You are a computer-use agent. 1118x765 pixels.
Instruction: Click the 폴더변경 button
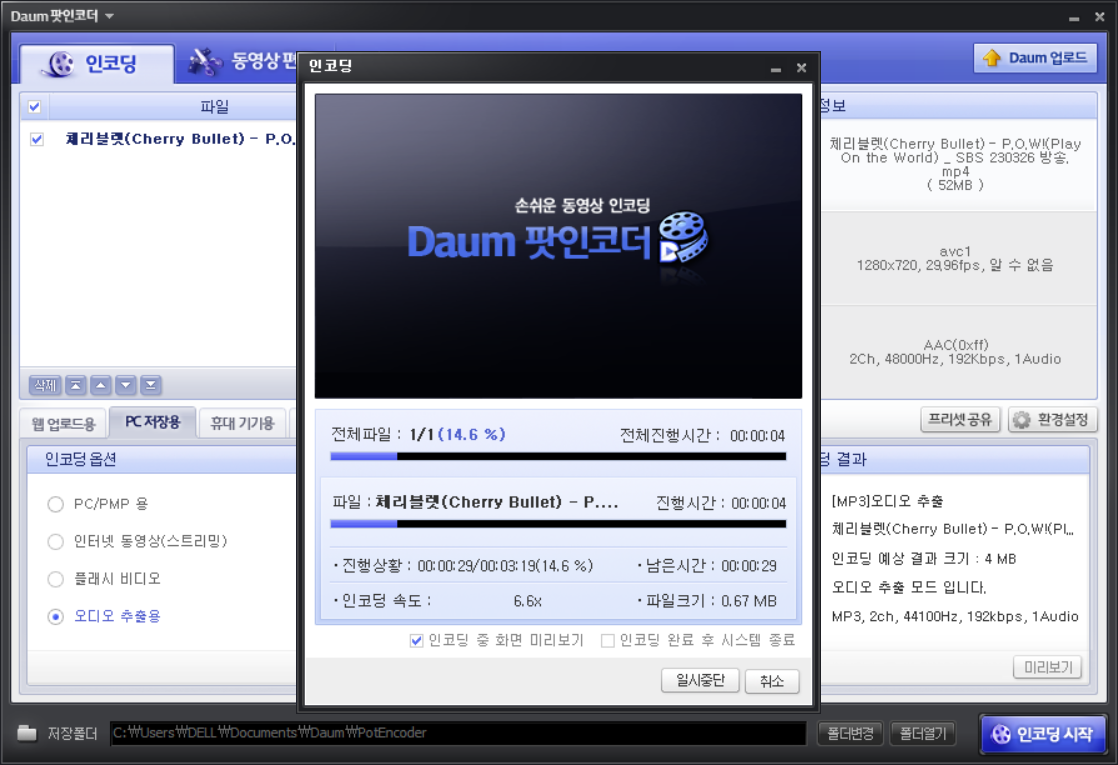point(850,733)
